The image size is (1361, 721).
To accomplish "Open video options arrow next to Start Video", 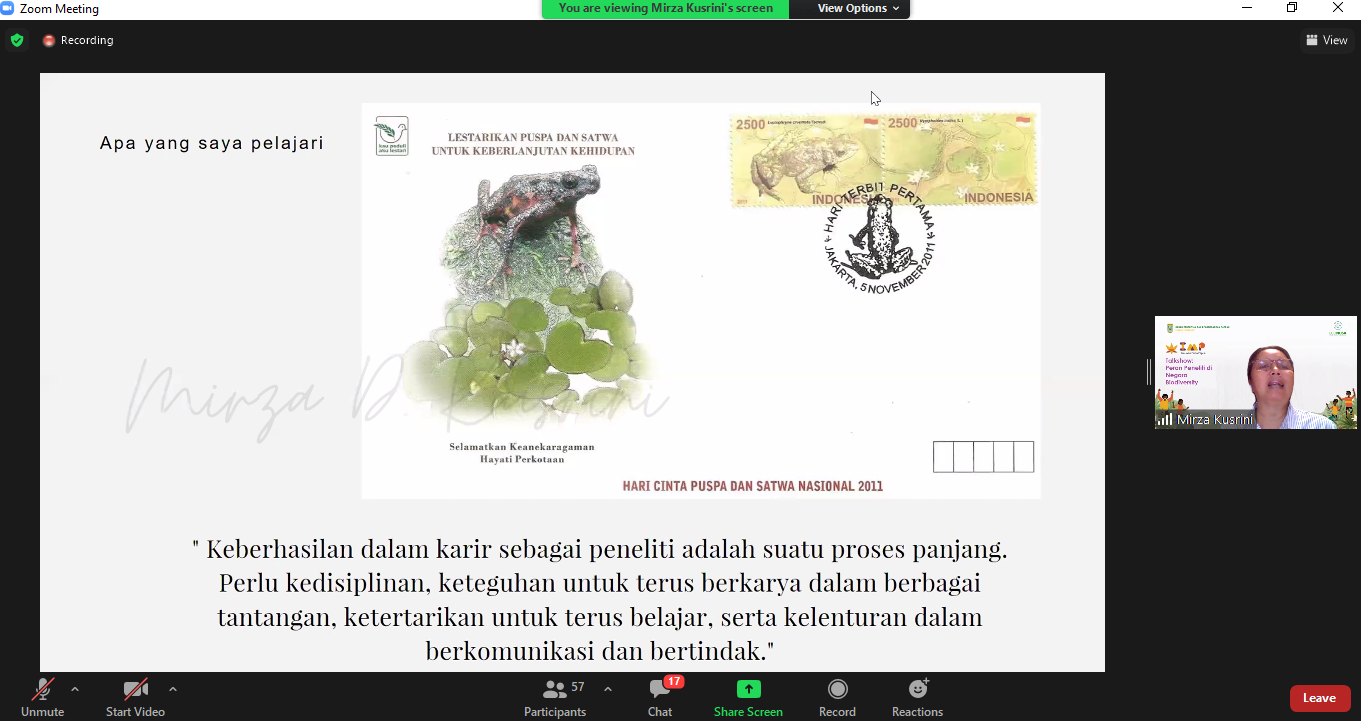I will tap(173, 689).
